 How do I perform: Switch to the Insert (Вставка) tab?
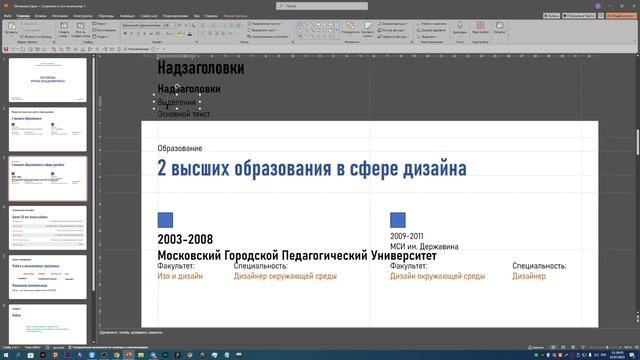(x=40, y=16)
